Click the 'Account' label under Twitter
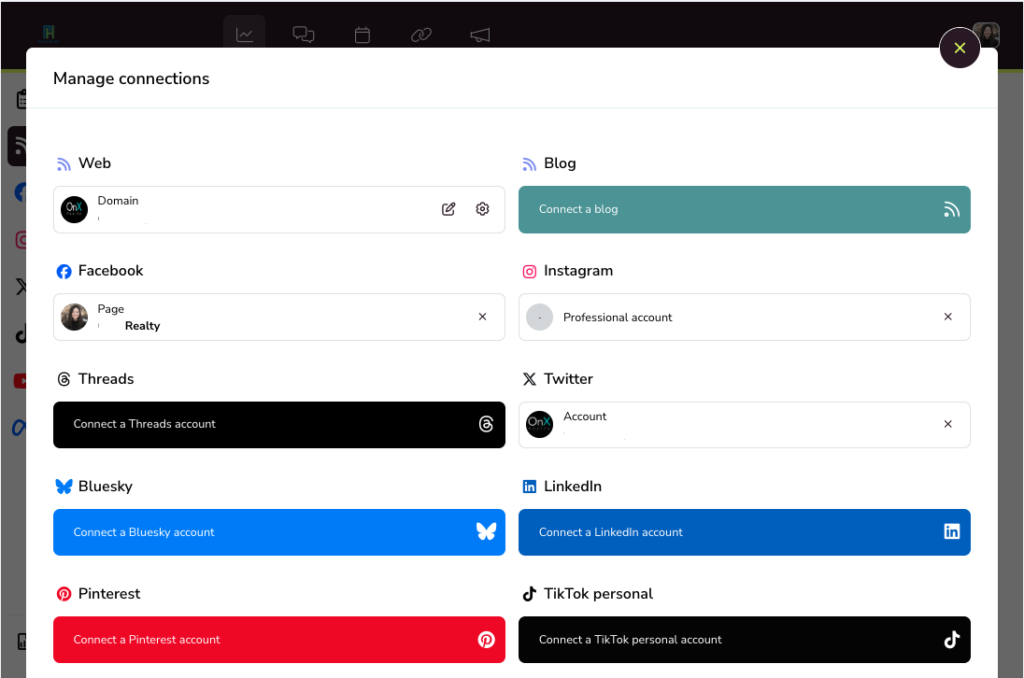Viewport: 1024px width, 678px height. coord(584,416)
